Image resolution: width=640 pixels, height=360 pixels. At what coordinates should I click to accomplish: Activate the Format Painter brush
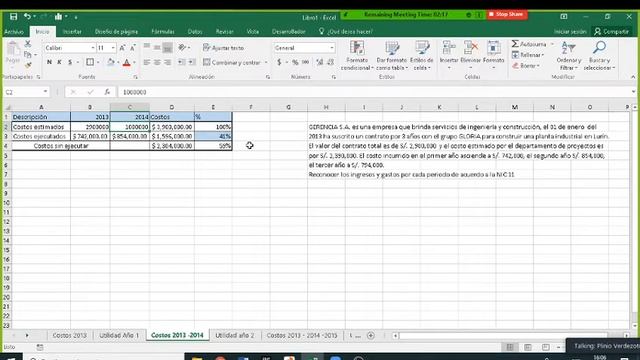[28, 64]
